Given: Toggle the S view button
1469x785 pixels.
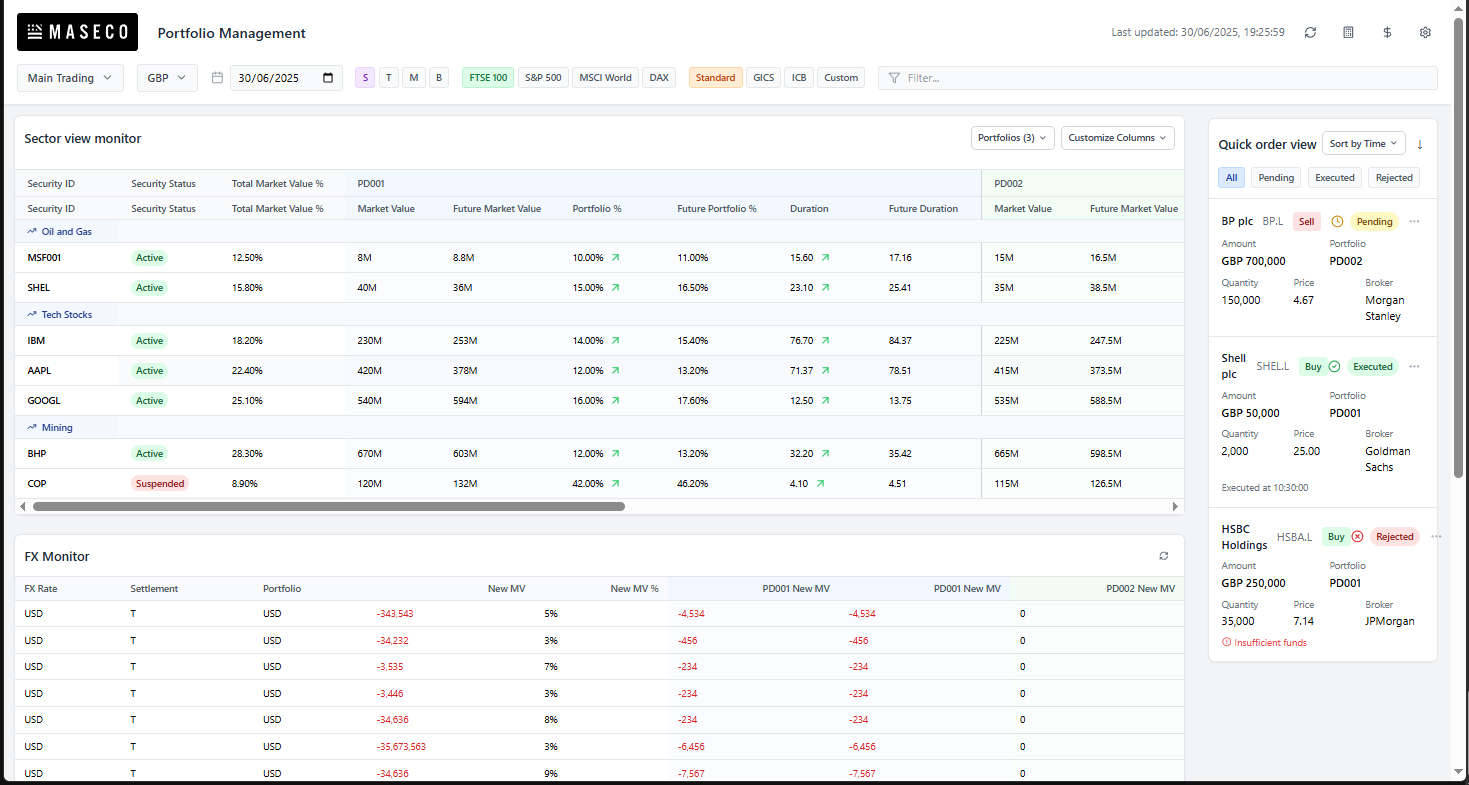Looking at the screenshot, I should pyautogui.click(x=365, y=77).
